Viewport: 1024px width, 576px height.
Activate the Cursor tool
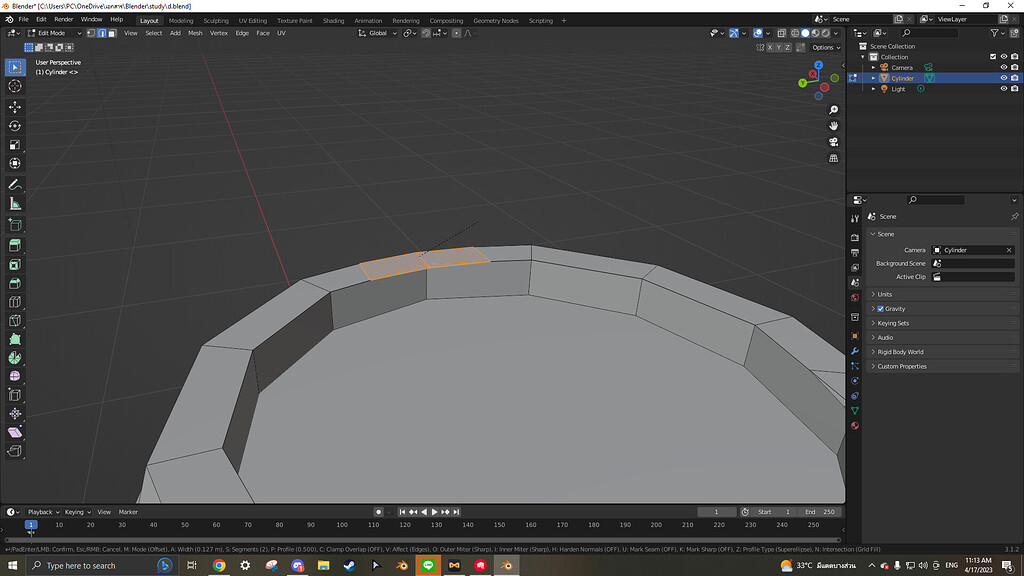[15, 86]
